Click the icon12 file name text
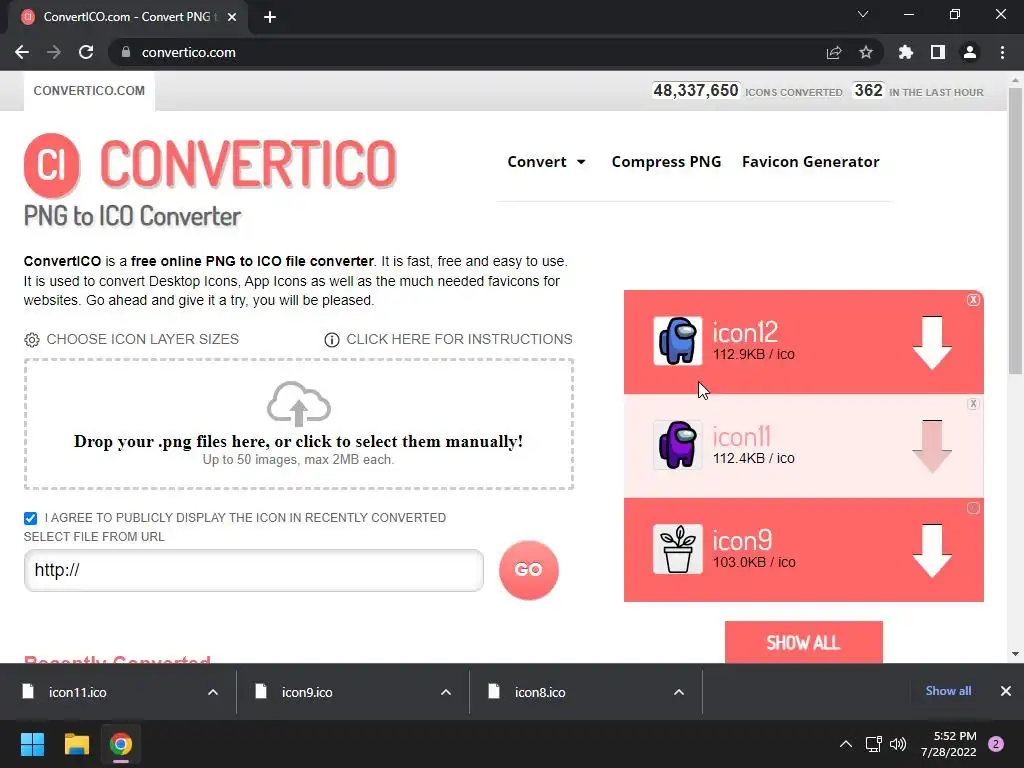The height and width of the screenshot is (768, 1024). click(x=744, y=332)
